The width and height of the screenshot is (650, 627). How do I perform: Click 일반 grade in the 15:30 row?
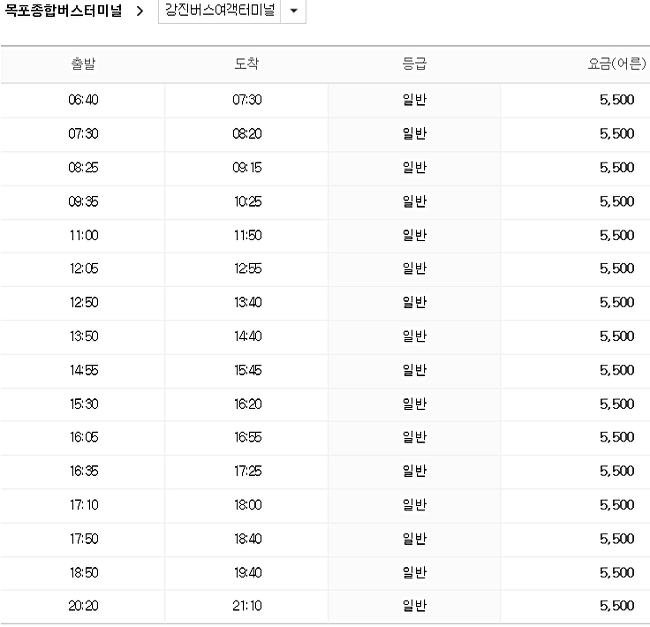pos(415,404)
